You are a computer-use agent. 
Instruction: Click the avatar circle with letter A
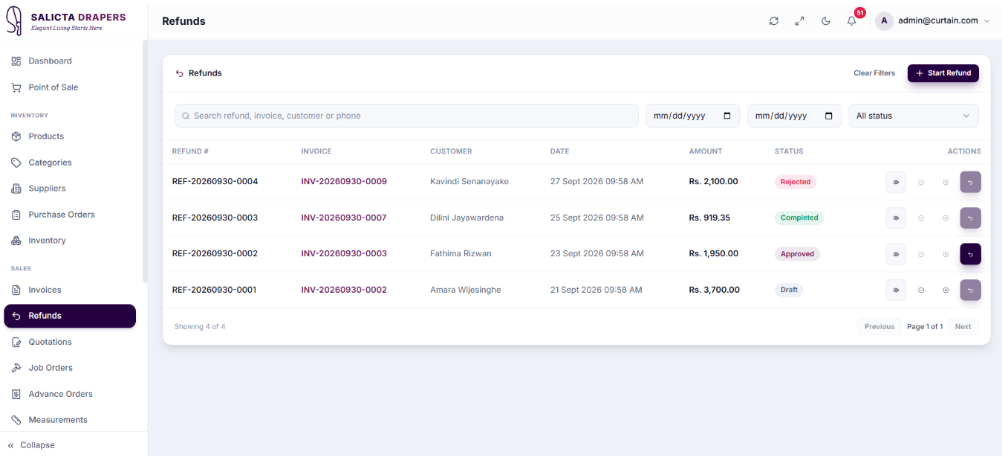click(x=884, y=20)
